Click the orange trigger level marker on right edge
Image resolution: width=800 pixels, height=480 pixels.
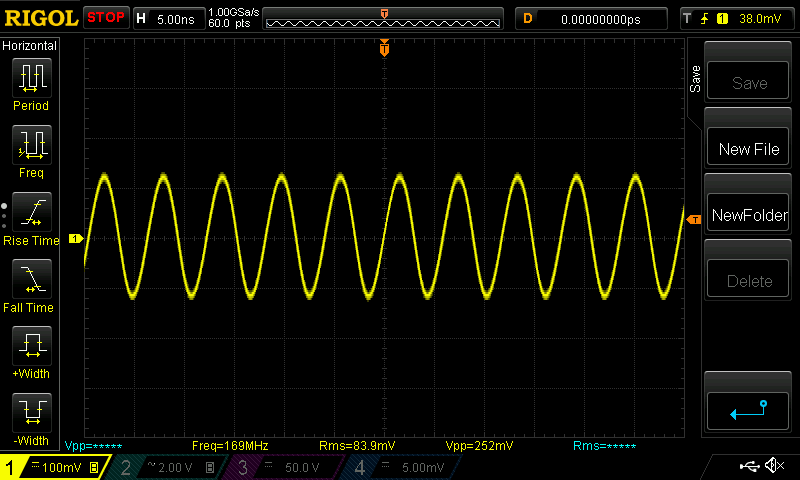694,219
